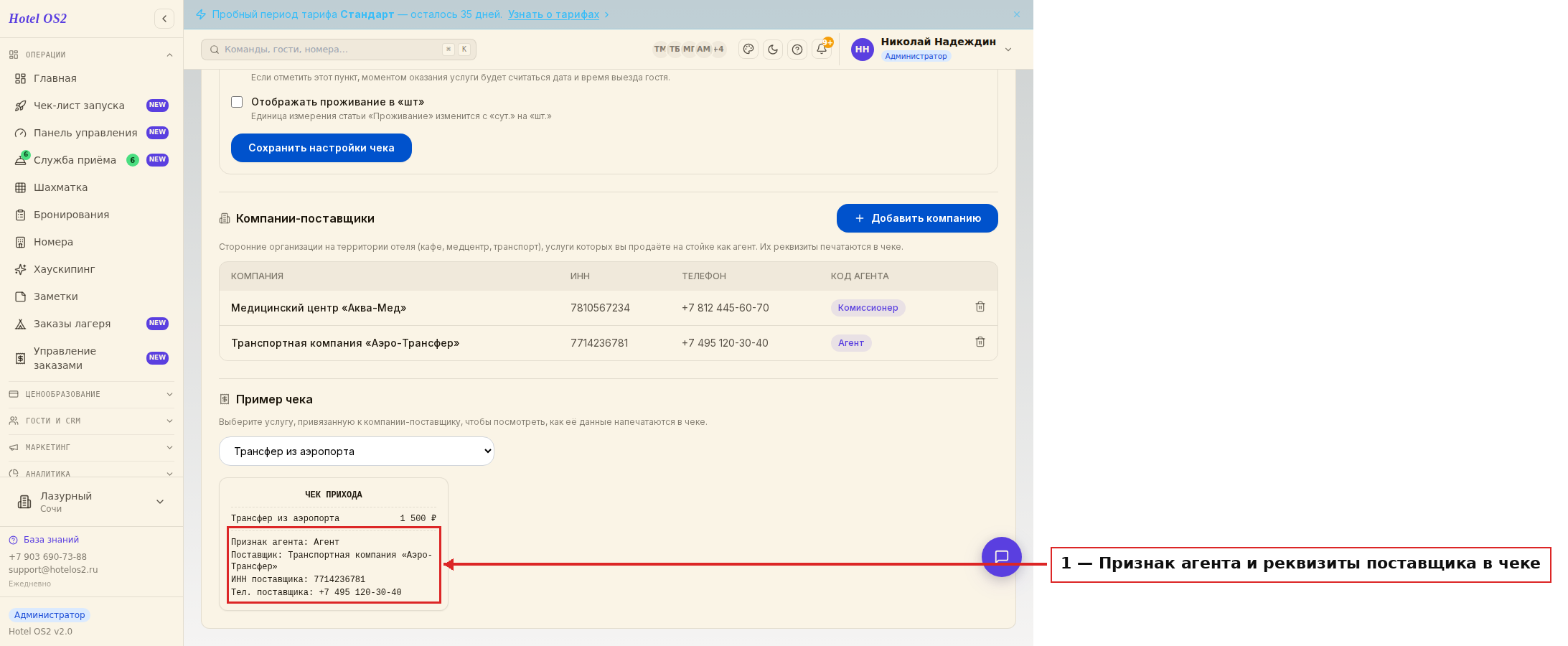This screenshot has height=646, width=1568.
Task: Open notifications bell icon
Action: tap(822, 49)
